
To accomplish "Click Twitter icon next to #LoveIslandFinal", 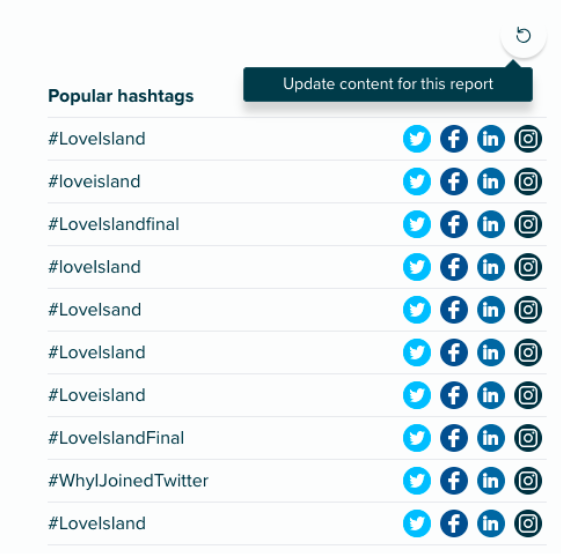I will pyautogui.click(x=417, y=438).
